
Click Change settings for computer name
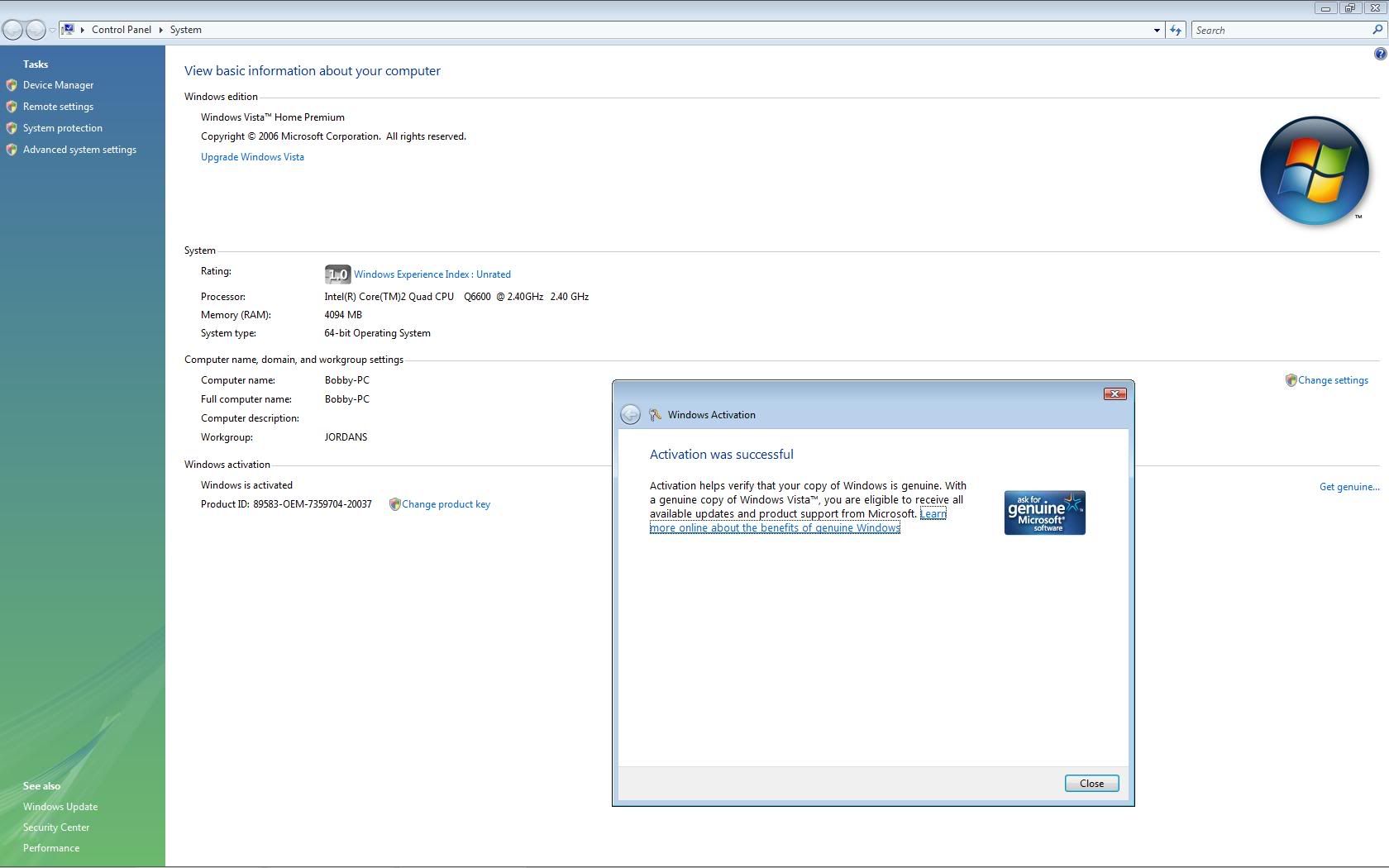(1333, 380)
